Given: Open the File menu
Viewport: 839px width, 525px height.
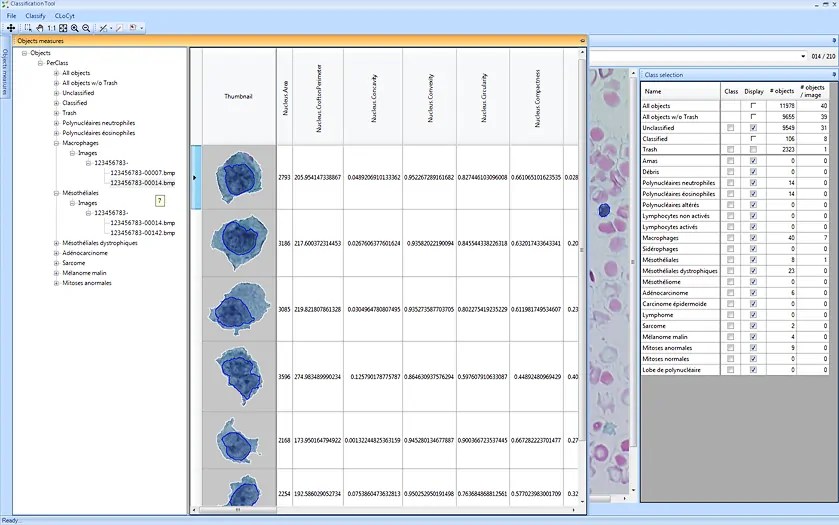Looking at the screenshot, I should pyautogui.click(x=11, y=16).
